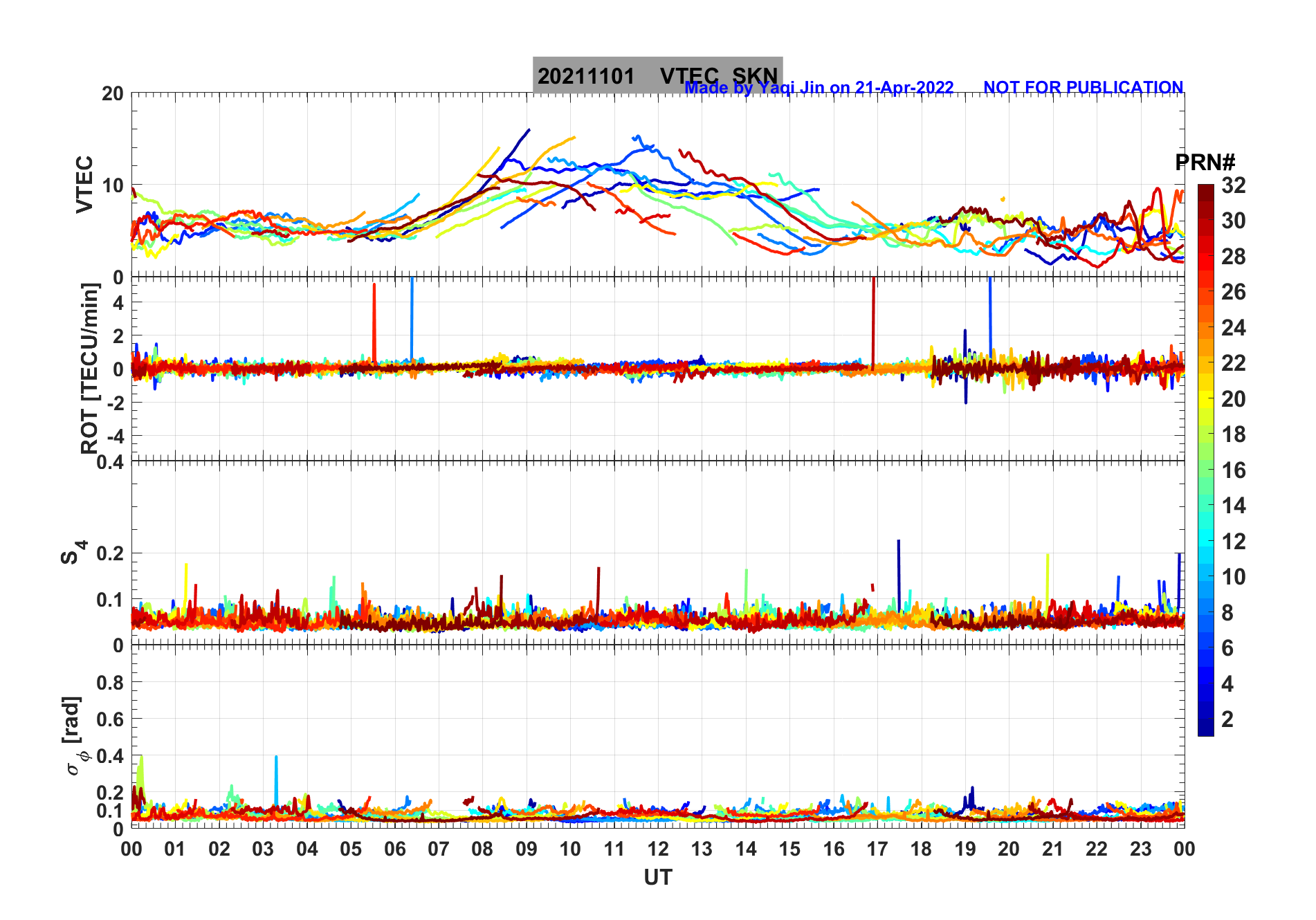This screenshot has height=920, width=1316.
Task: Click the S4 y-axis label
Action: coord(73,553)
